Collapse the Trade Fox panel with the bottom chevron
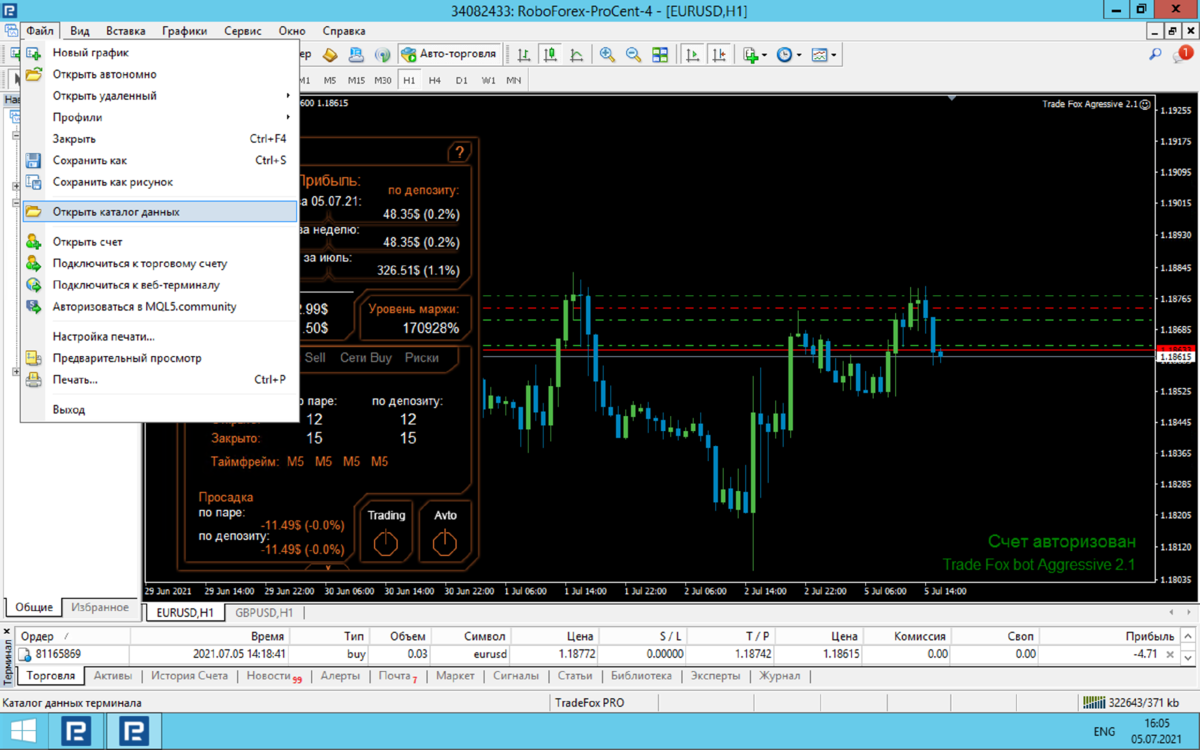Screen dimensions: 1200x750 tap(328, 568)
